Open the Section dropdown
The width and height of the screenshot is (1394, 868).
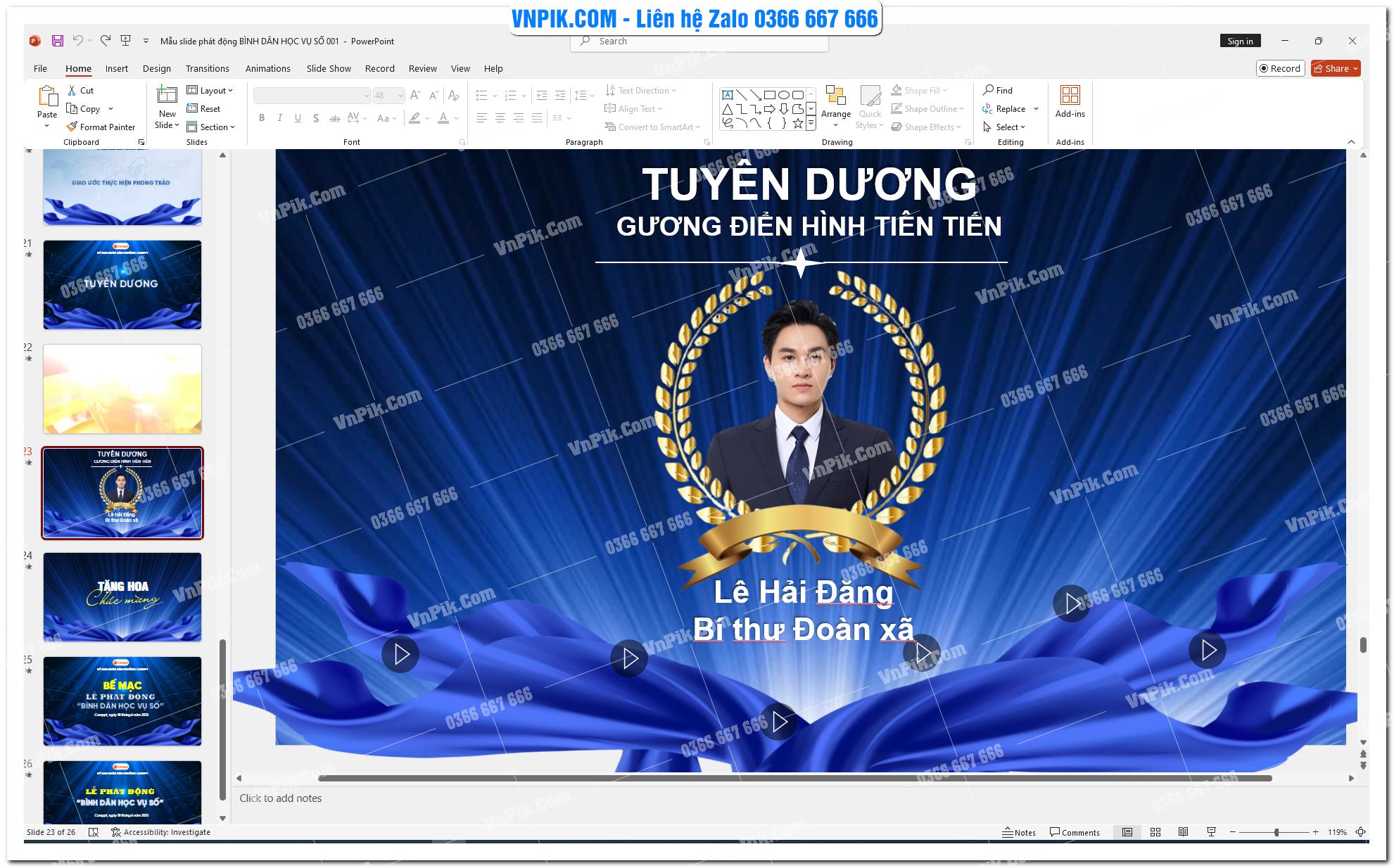210,127
